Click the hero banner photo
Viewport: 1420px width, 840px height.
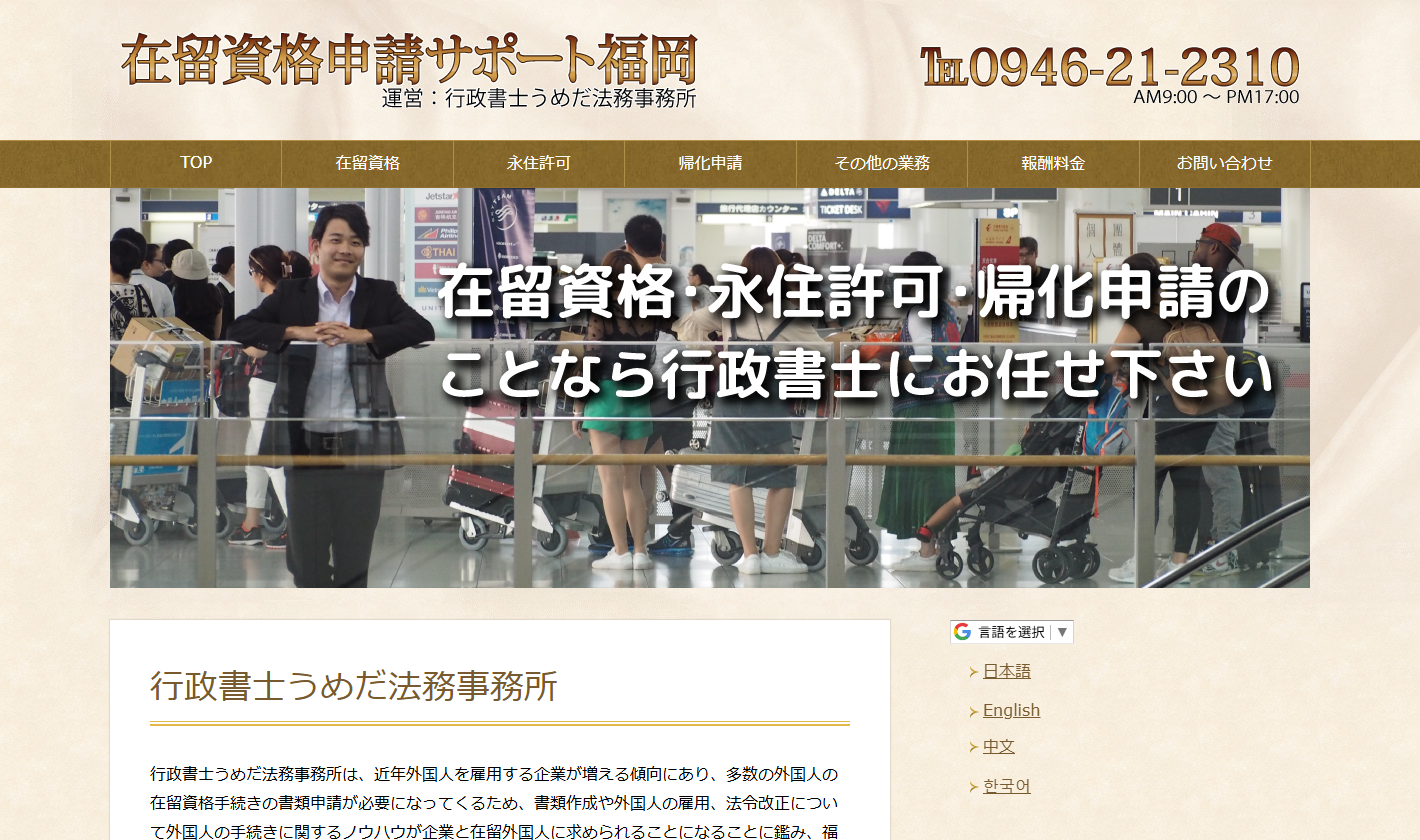tap(709, 386)
